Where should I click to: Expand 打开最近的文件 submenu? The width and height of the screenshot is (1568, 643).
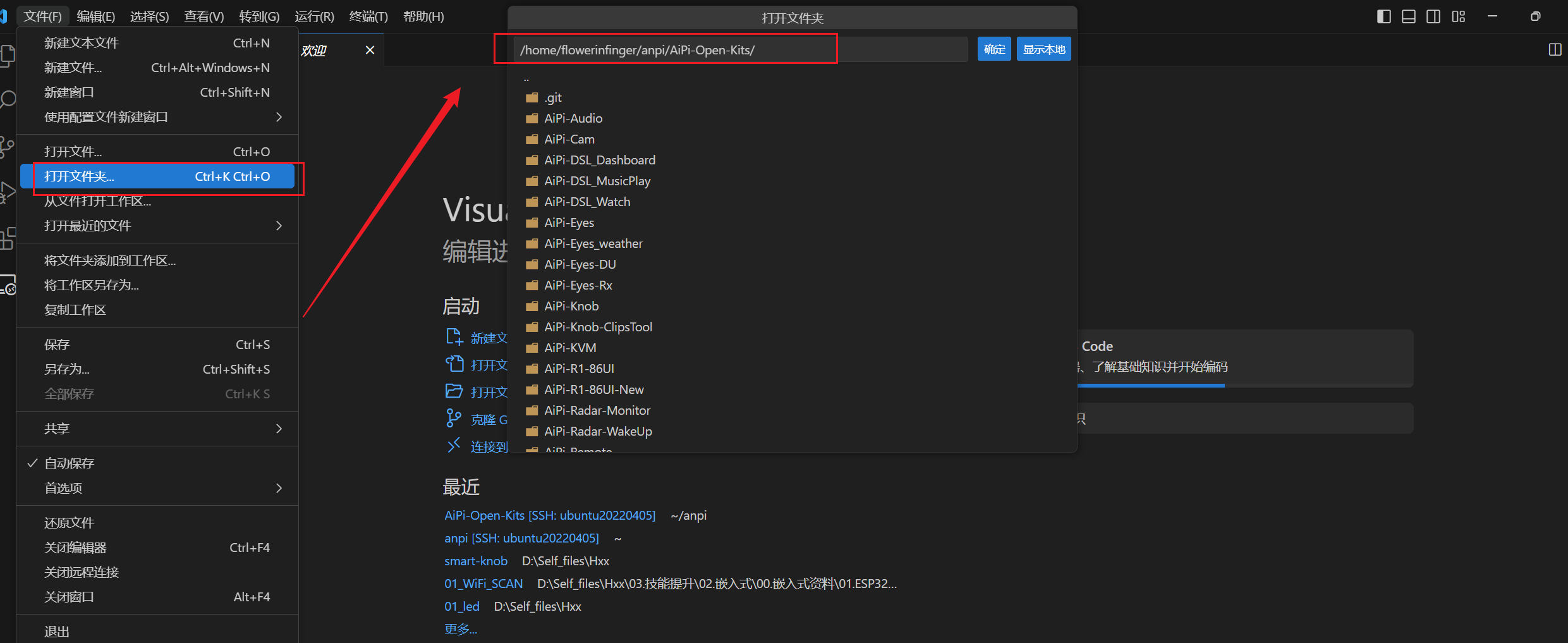coord(157,226)
